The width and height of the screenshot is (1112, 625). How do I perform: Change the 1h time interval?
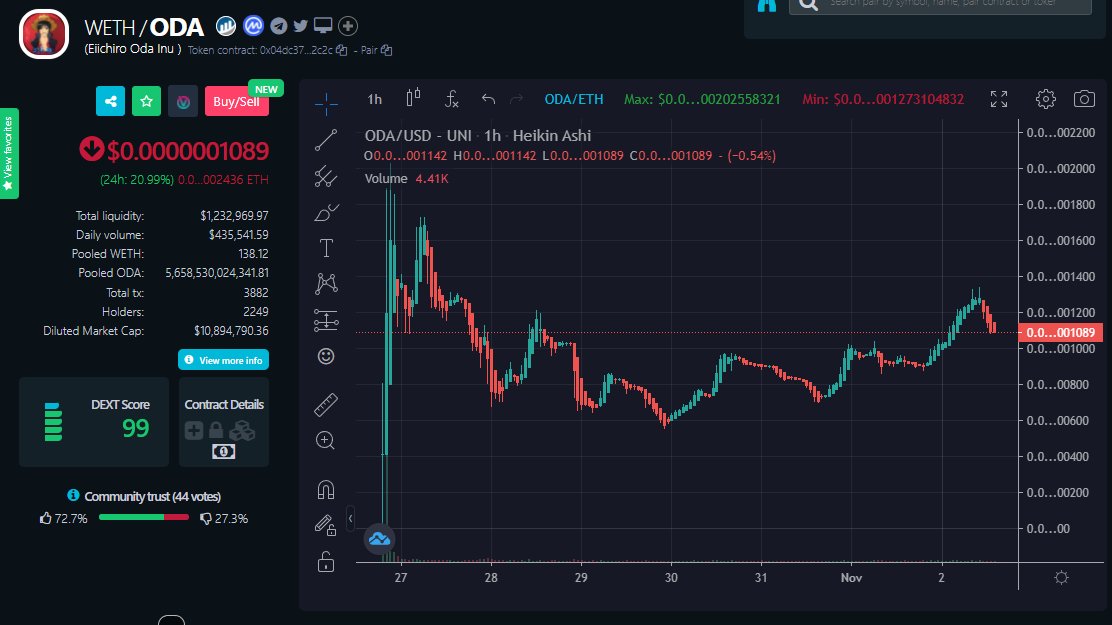click(x=374, y=99)
